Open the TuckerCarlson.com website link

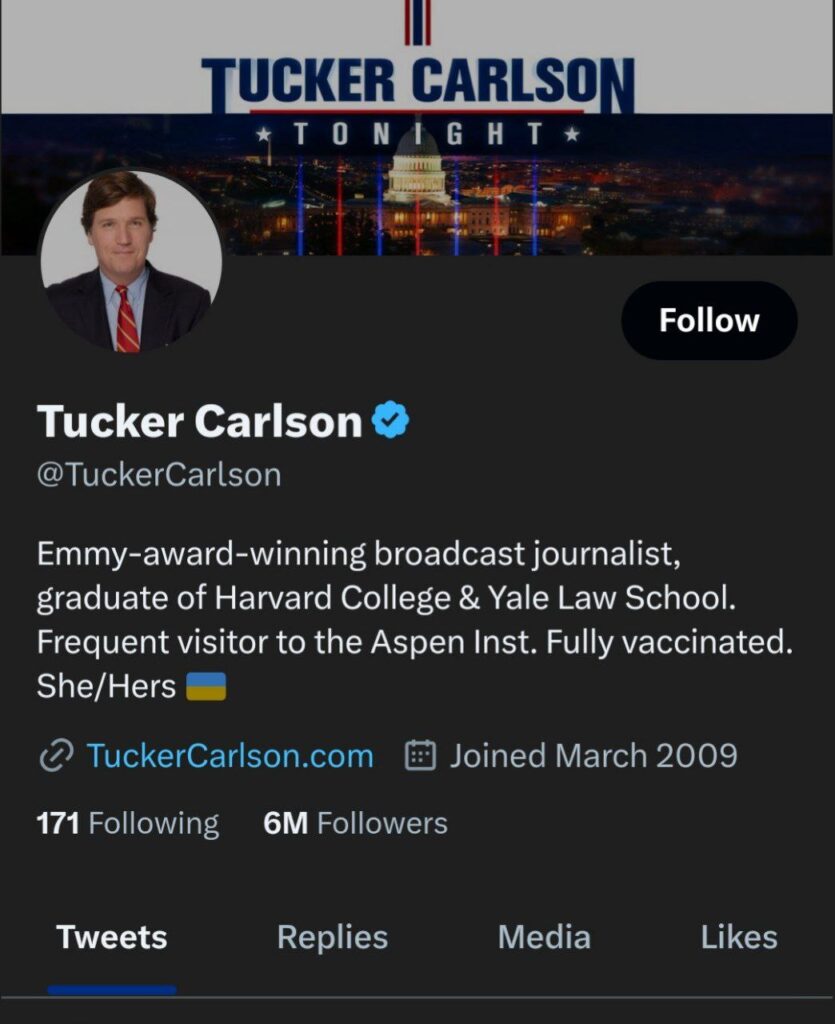click(230, 756)
